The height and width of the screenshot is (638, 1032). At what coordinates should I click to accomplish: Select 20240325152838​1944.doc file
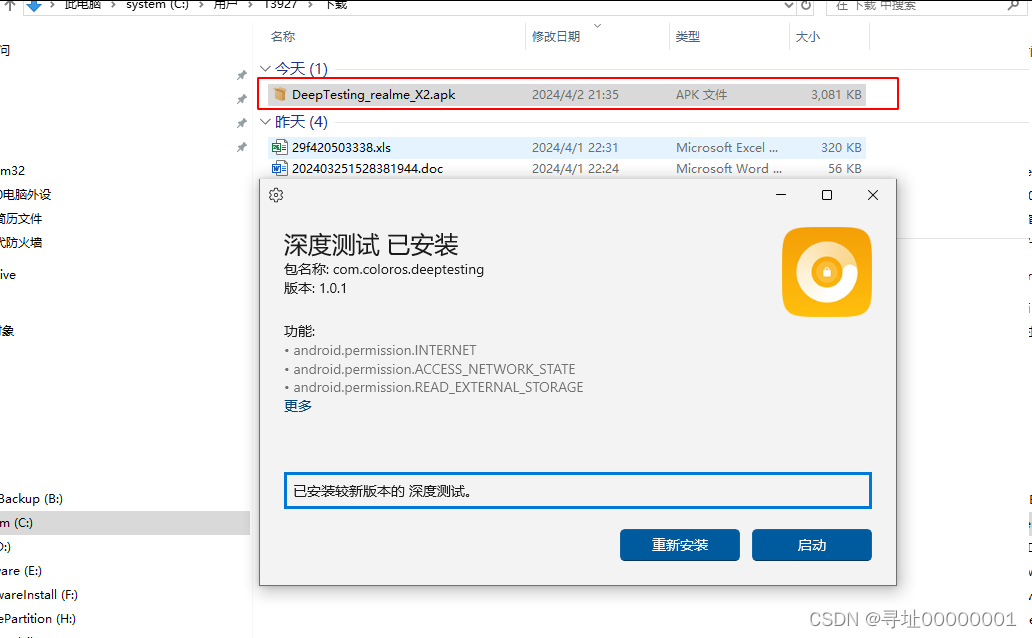tap(567, 169)
